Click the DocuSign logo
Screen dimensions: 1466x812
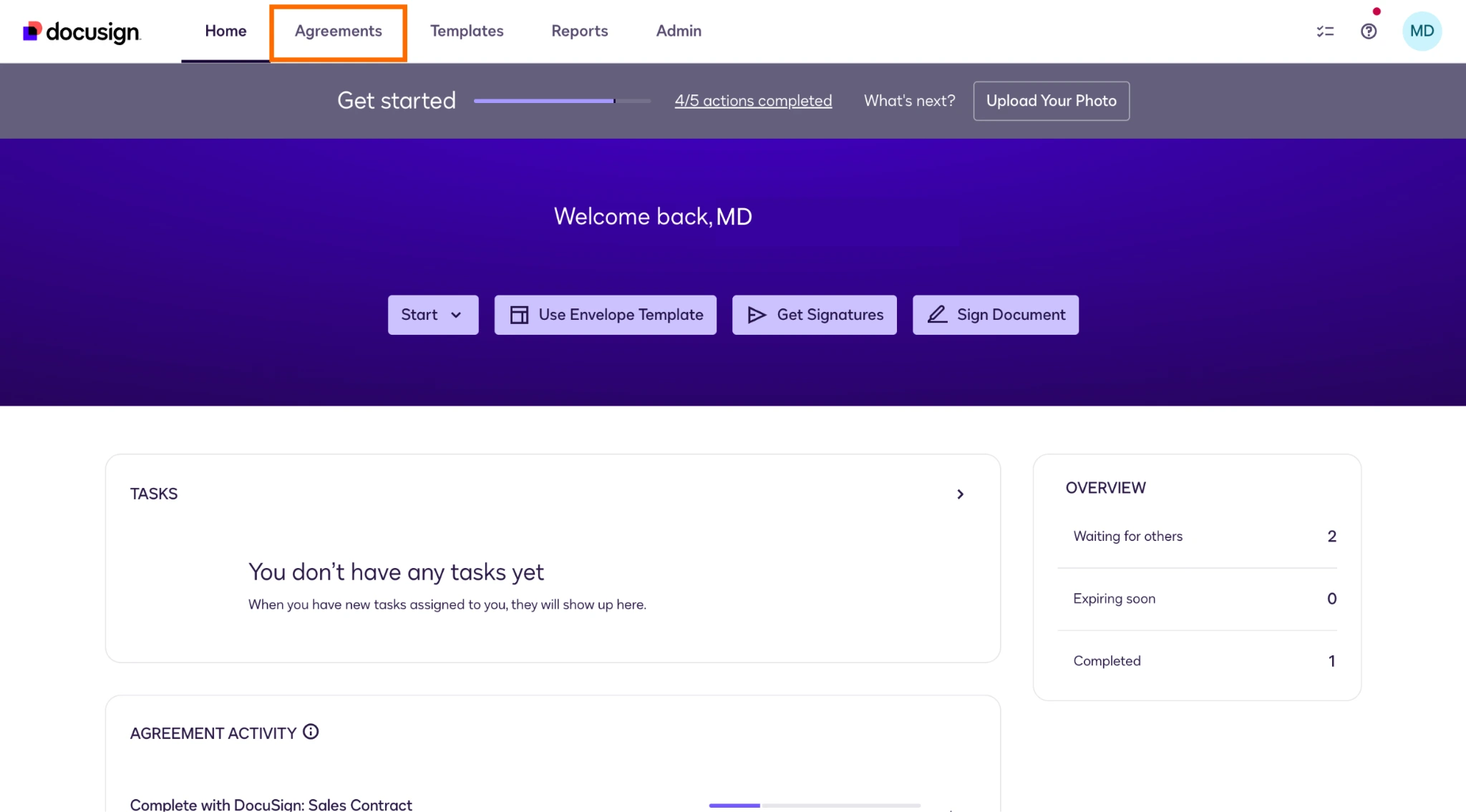click(x=82, y=31)
